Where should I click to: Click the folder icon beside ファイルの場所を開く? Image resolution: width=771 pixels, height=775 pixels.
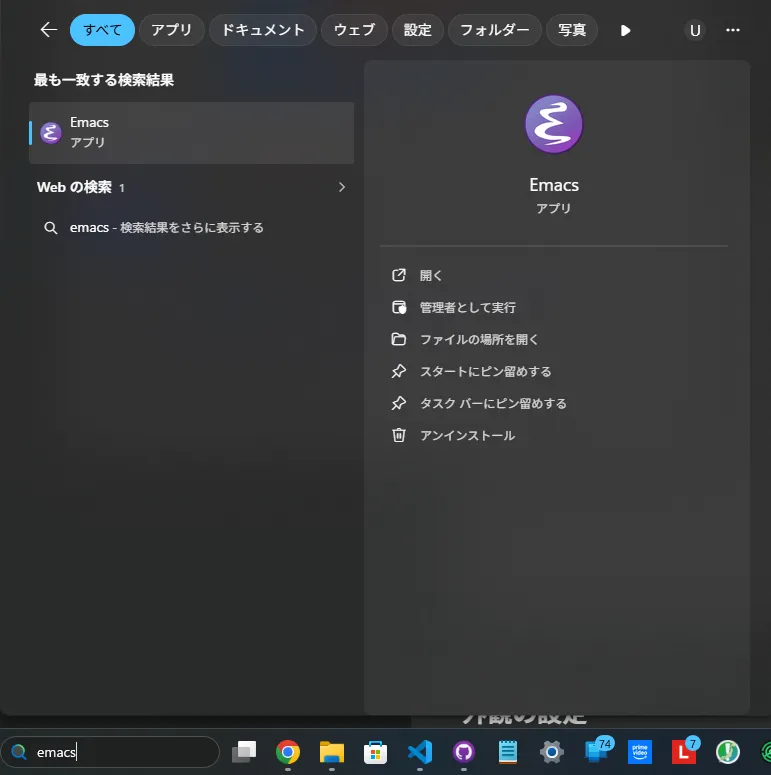click(x=399, y=340)
